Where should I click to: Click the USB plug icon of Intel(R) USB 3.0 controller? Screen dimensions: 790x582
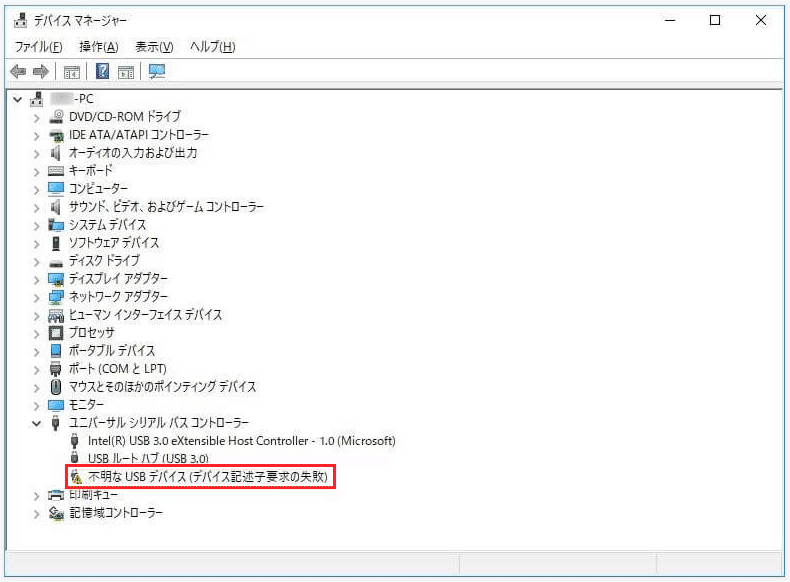[x=75, y=441]
